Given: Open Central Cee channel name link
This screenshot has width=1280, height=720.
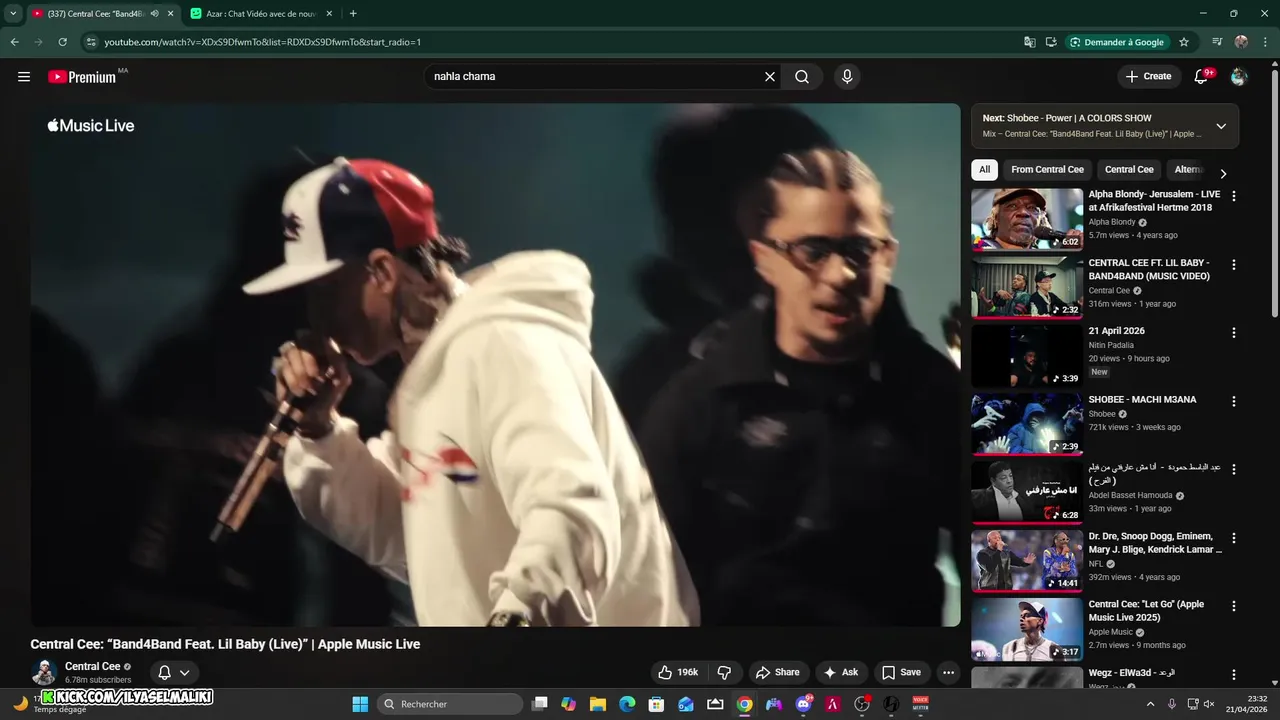Looking at the screenshot, I should (92, 666).
